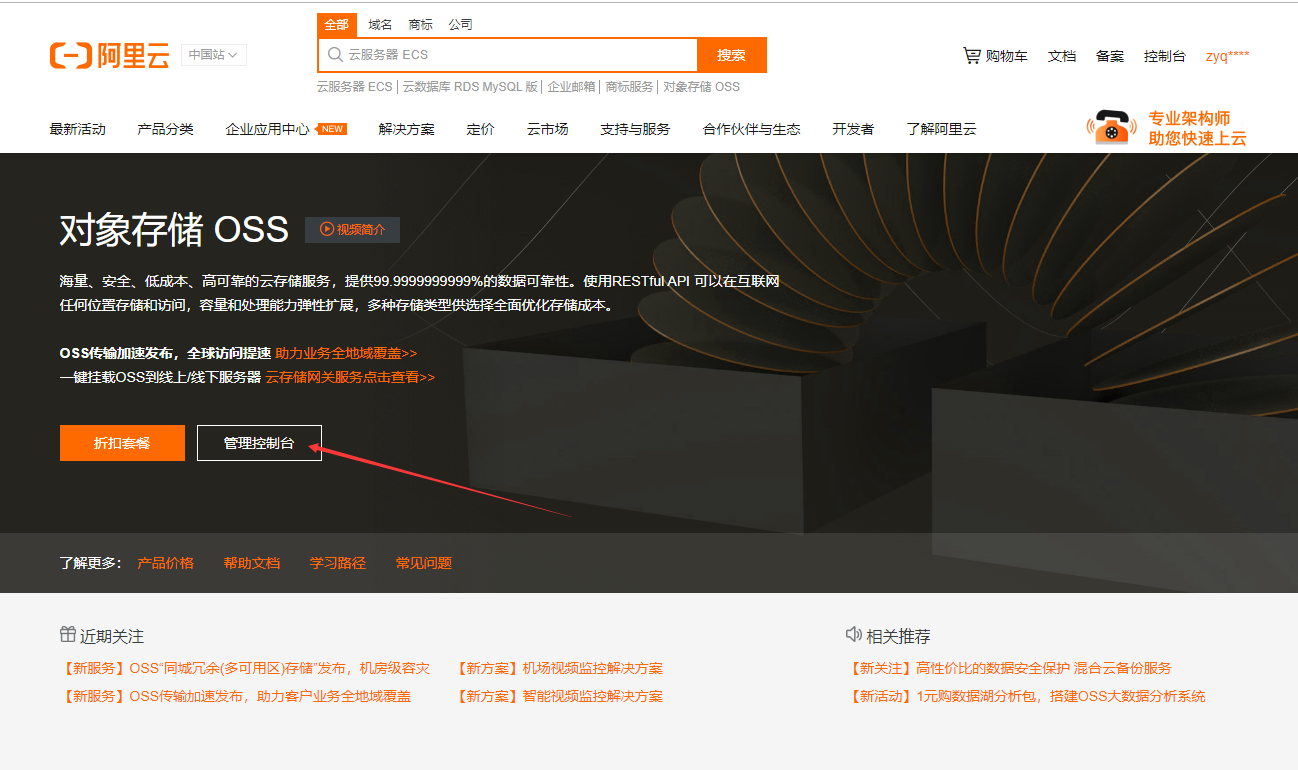Image resolution: width=1298 pixels, height=770 pixels.
Task: Open the 控制台 link in header
Action: [x=1165, y=56]
